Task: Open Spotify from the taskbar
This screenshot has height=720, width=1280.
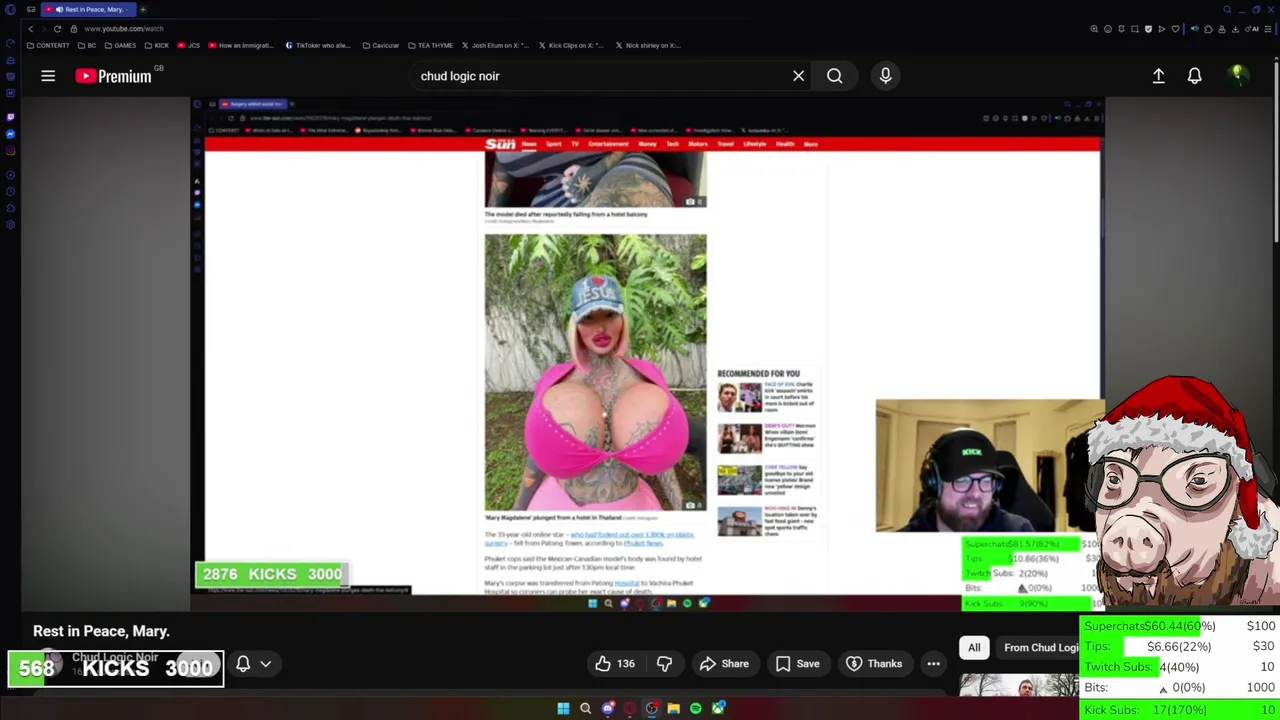Action: tap(695, 709)
